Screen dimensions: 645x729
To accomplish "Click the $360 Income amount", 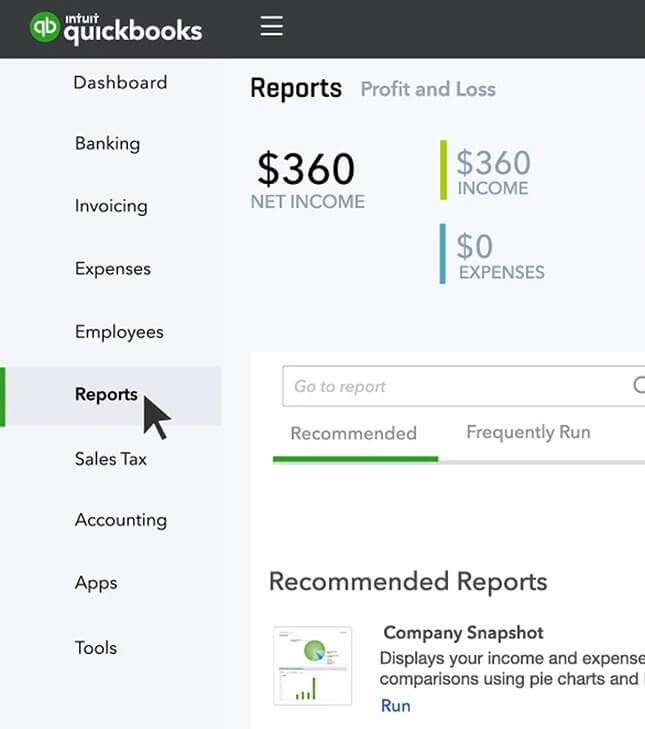I will (493, 163).
